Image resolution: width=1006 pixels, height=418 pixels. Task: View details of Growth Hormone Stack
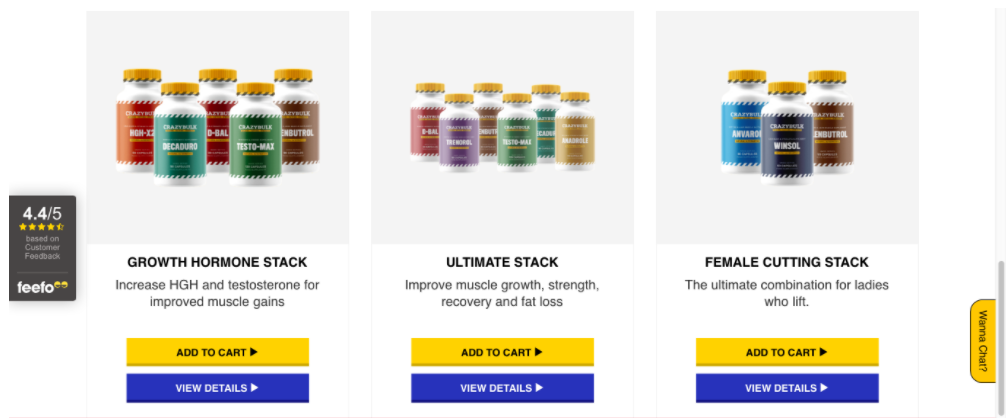point(217,388)
